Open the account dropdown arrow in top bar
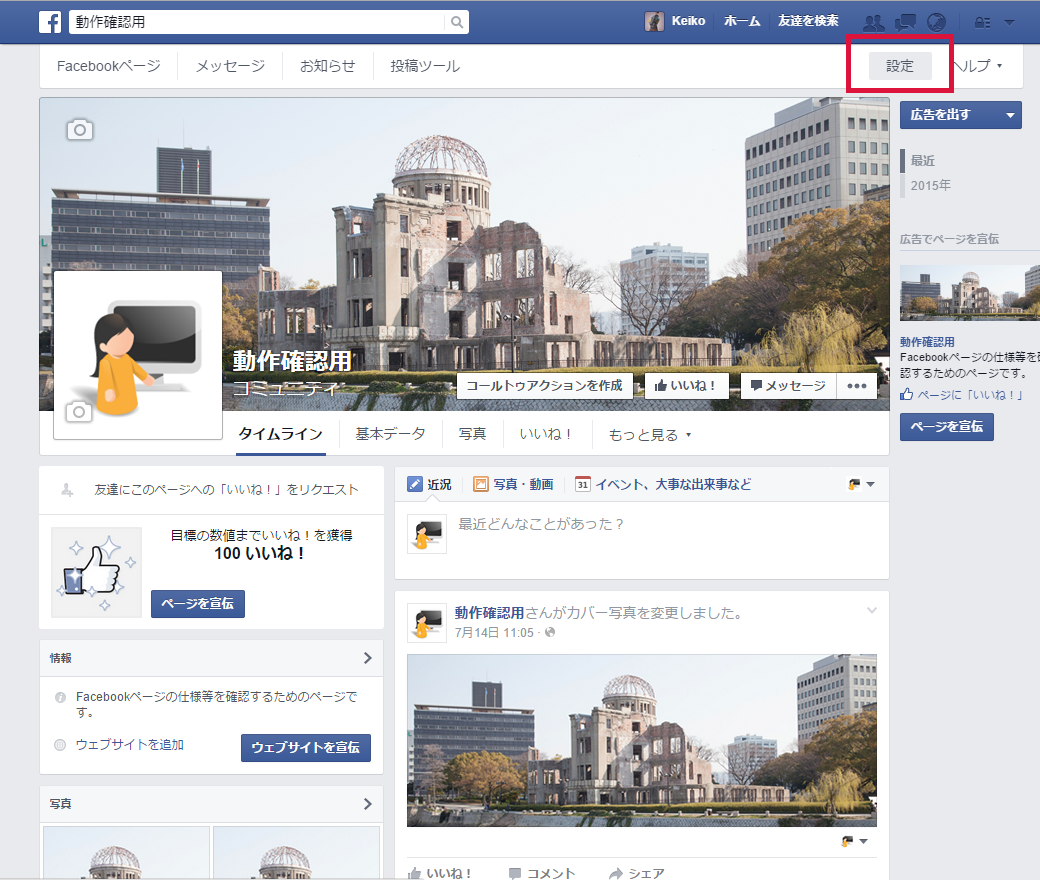 [x=1009, y=23]
